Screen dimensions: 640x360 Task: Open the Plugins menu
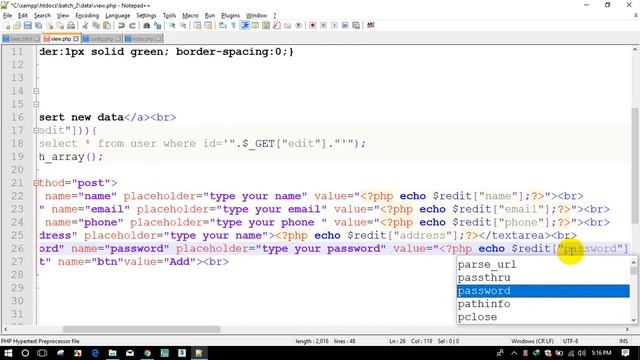tap(230, 16)
